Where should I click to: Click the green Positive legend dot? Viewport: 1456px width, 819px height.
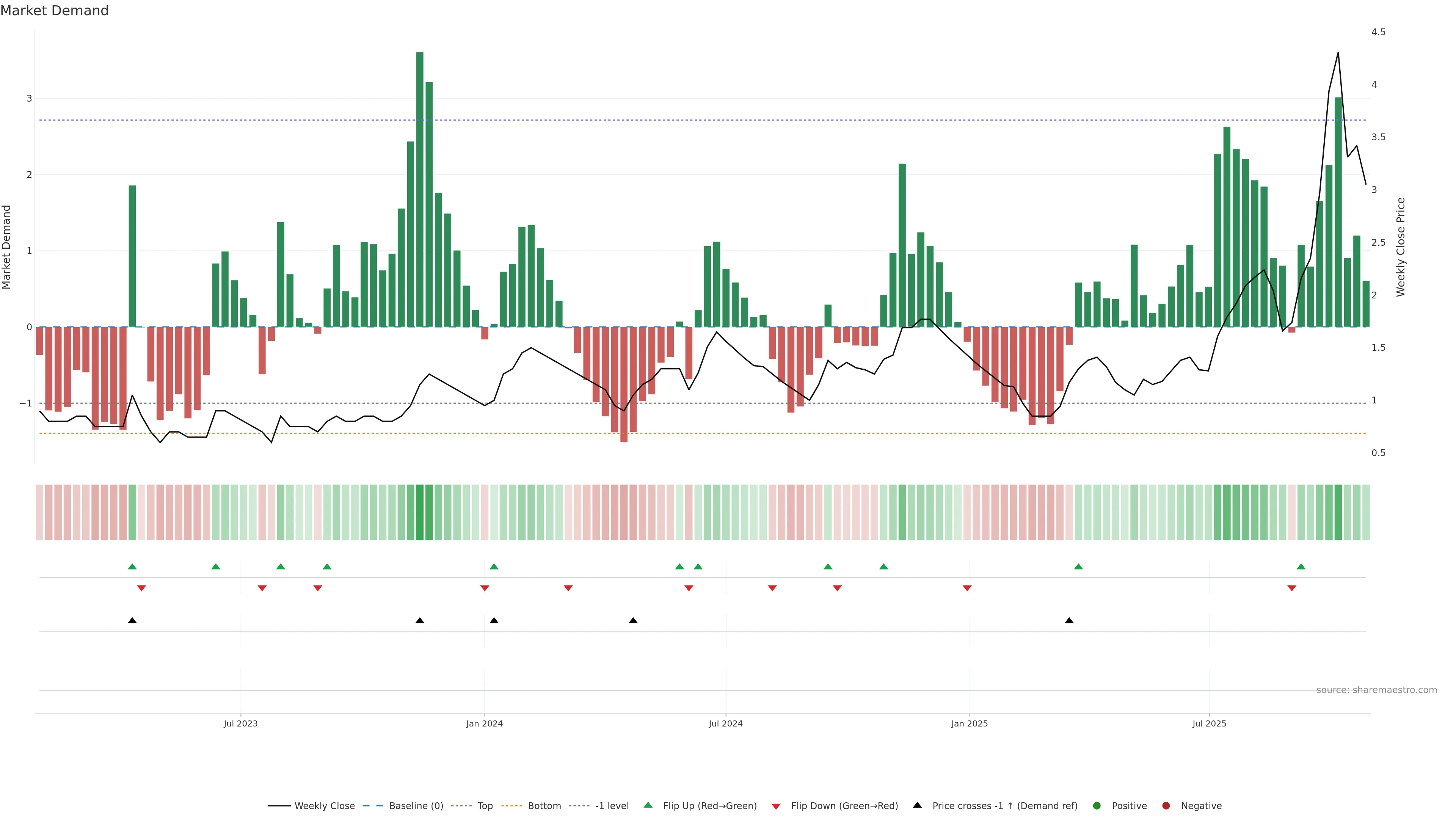click(x=1097, y=805)
